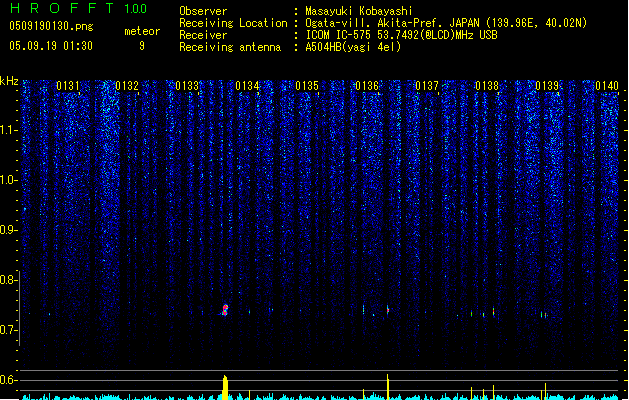The height and width of the screenshot is (400, 629).
Task: Click the 0.9 kHz axis tick label
Action: [8, 230]
